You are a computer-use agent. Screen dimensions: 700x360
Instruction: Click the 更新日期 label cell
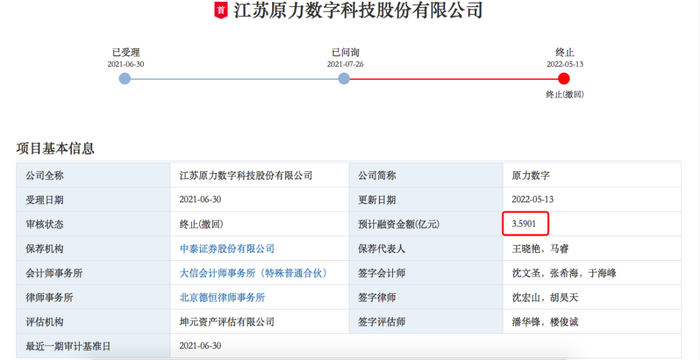426,200
